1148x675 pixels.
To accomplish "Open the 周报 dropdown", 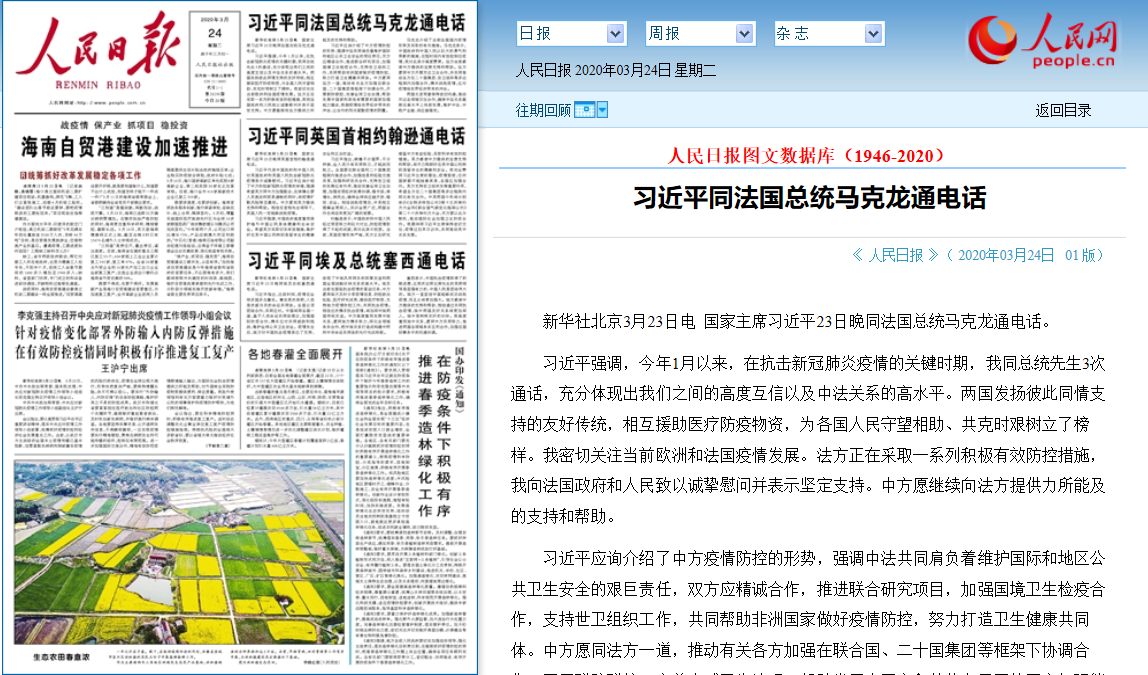I will pyautogui.click(x=700, y=33).
